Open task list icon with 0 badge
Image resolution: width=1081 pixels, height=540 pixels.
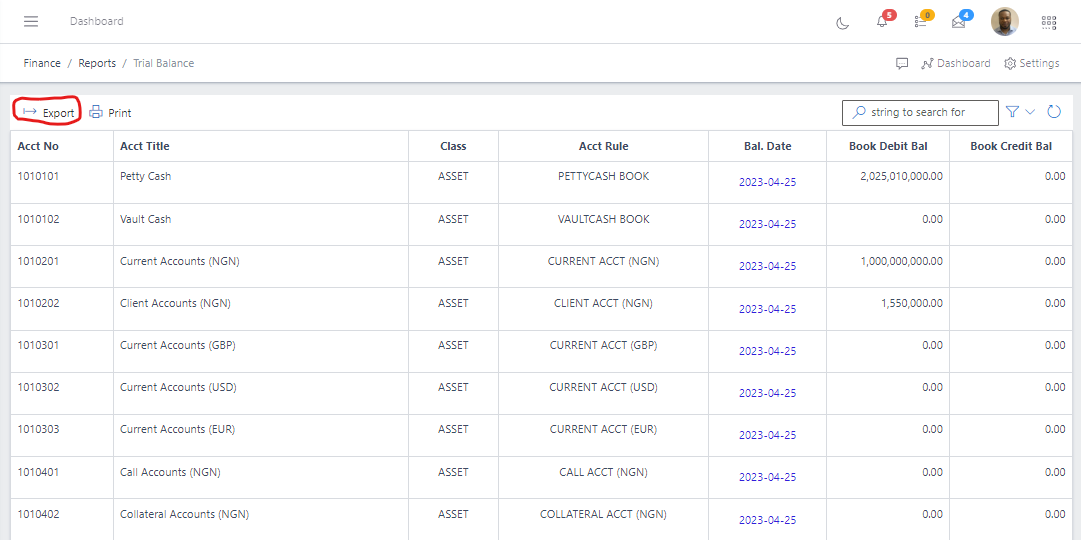920,22
